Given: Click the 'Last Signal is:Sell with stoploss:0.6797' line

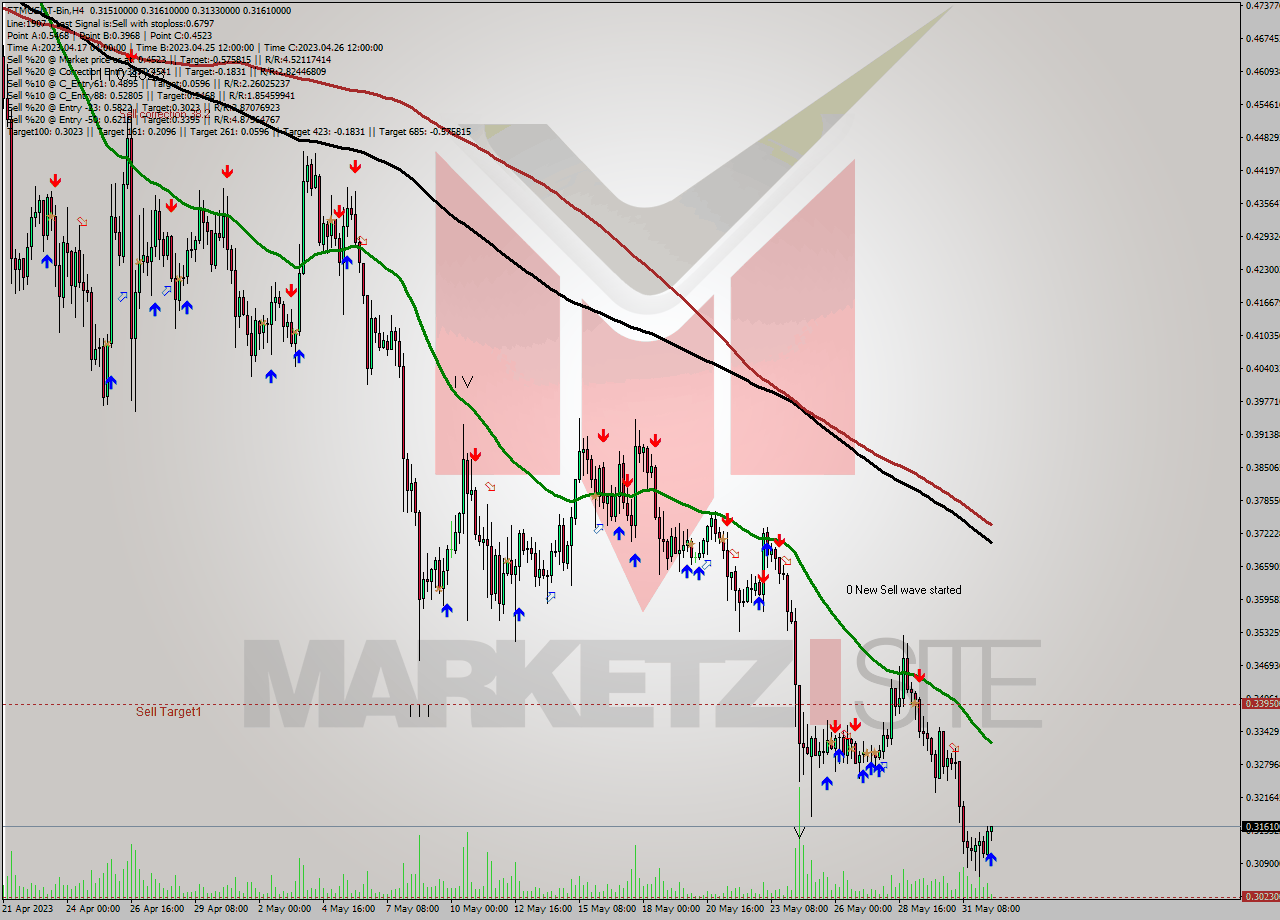Looking at the screenshot, I should (110, 23).
